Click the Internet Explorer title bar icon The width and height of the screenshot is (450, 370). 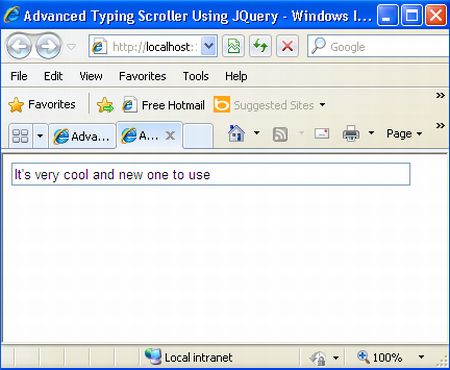pyautogui.click(x=12, y=15)
